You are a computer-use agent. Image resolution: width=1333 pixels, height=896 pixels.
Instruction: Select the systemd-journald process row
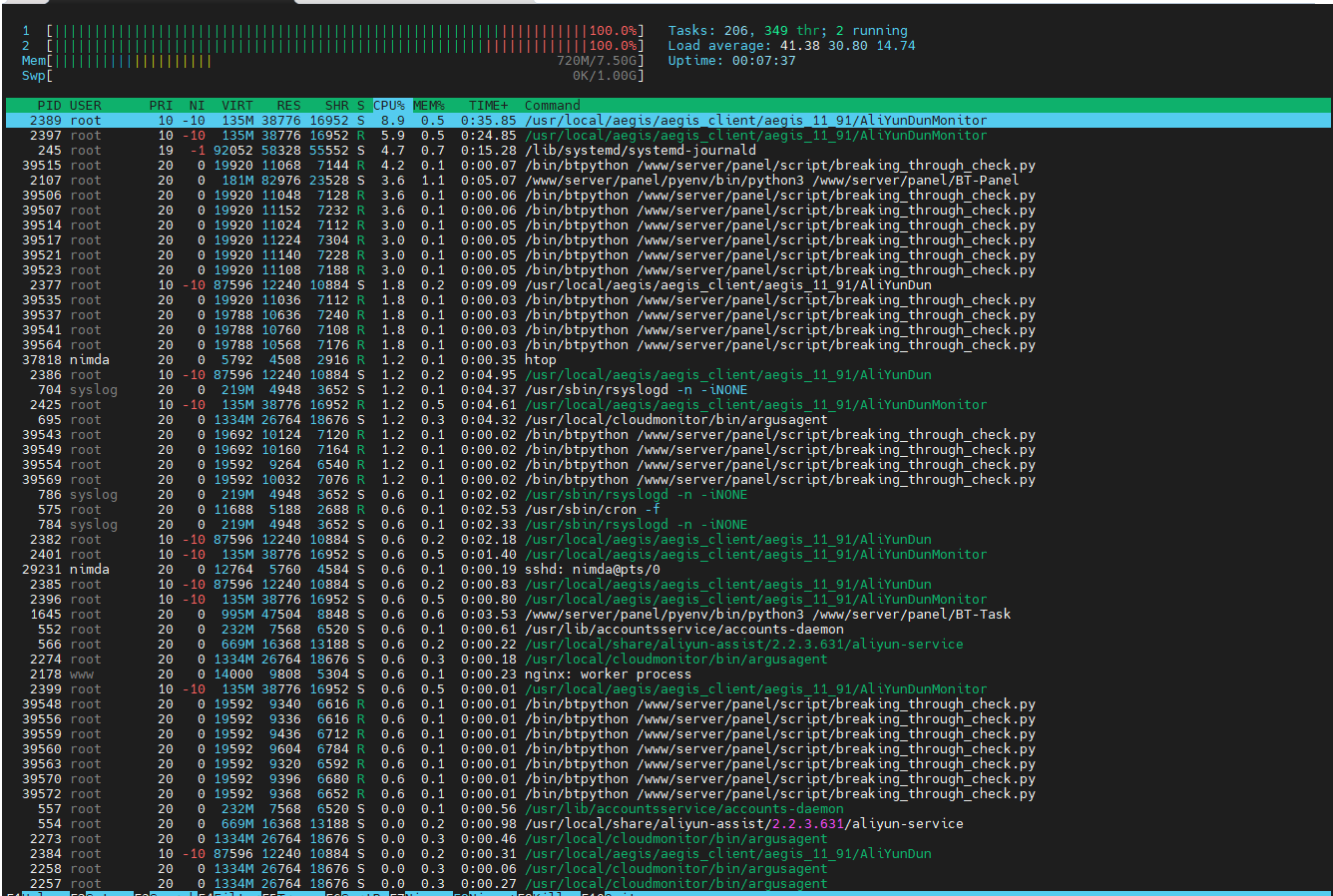pos(639,151)
